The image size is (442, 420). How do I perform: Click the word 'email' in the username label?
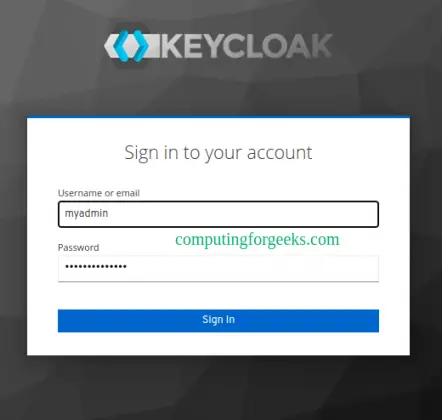[128, 193]
